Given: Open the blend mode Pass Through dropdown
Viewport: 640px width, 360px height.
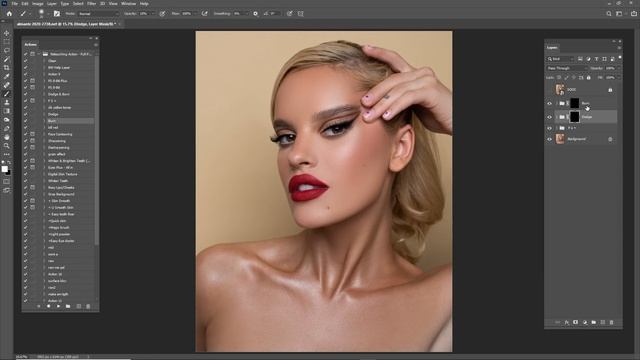Looking at the screenshot, I should point(567,68).
